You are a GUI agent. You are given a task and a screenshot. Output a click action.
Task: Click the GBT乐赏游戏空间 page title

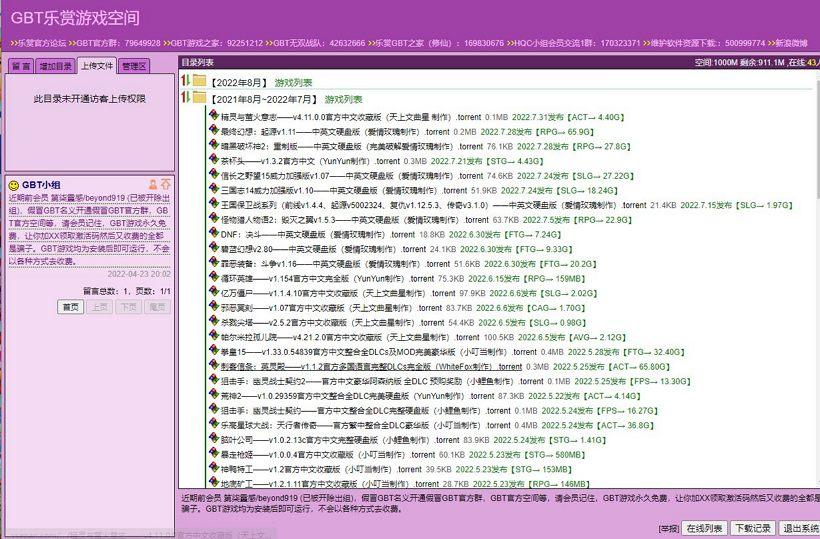(75, 18)
